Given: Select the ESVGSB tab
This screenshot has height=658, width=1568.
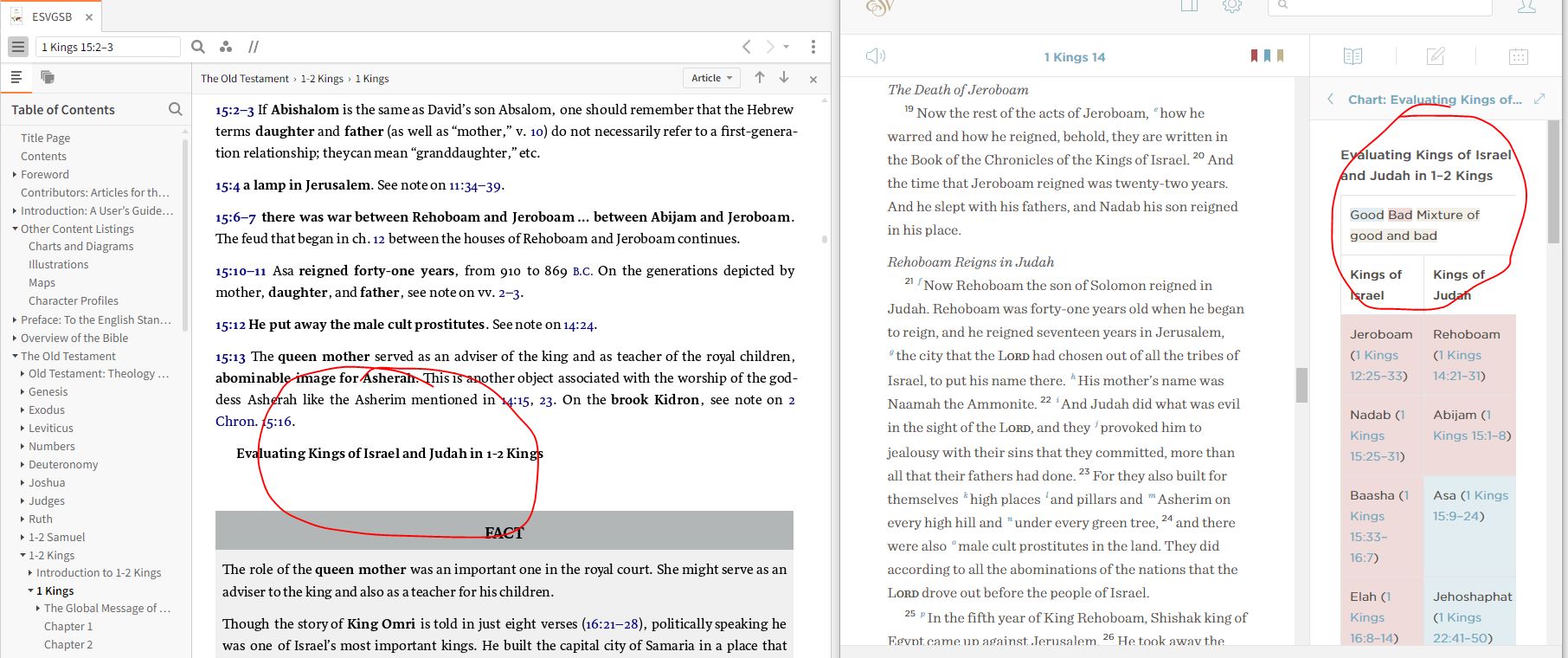Looking at the screenshot, I should pos(52,16).
